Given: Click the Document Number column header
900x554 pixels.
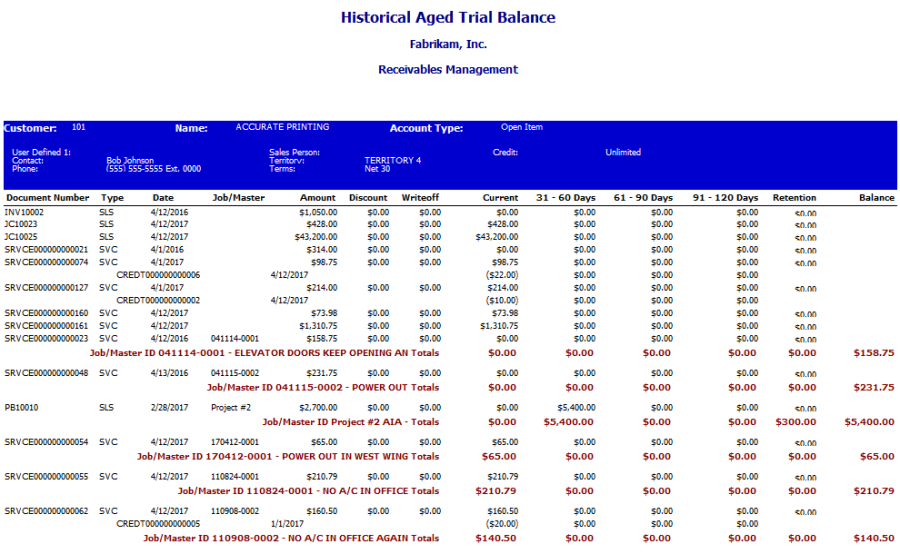Looking at the screenshot, I should (47, 198).
